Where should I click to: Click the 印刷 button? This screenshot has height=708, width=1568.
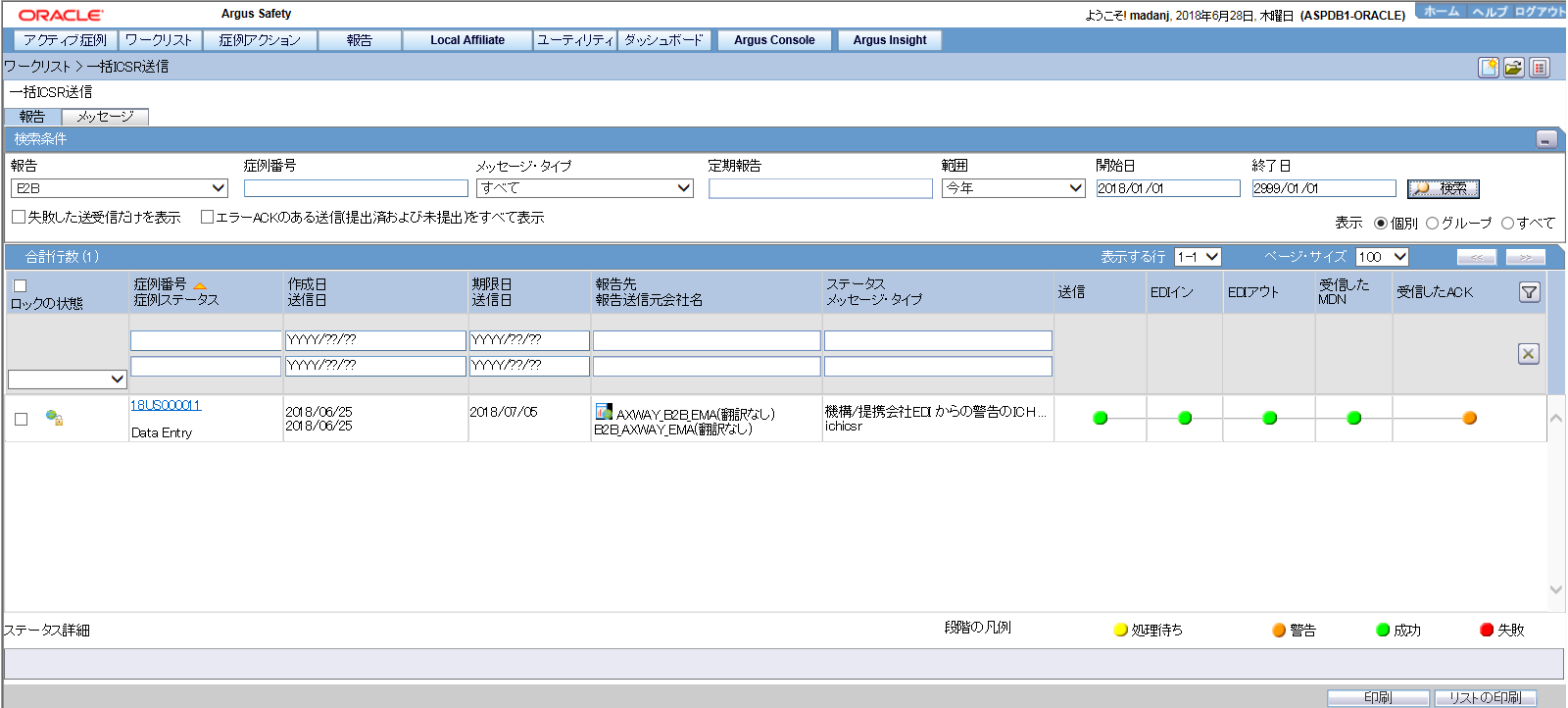click(1378, 697)
